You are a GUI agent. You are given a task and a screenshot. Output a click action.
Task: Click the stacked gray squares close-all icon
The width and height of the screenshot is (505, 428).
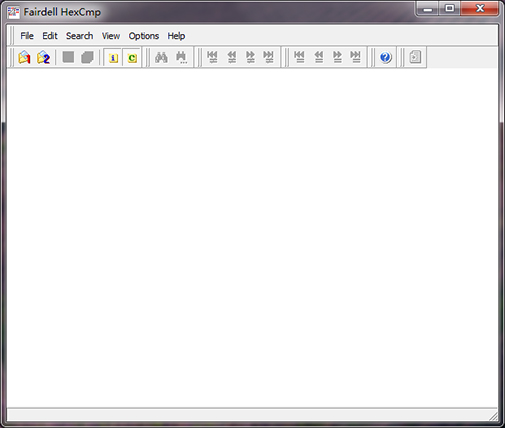[87, 57]
